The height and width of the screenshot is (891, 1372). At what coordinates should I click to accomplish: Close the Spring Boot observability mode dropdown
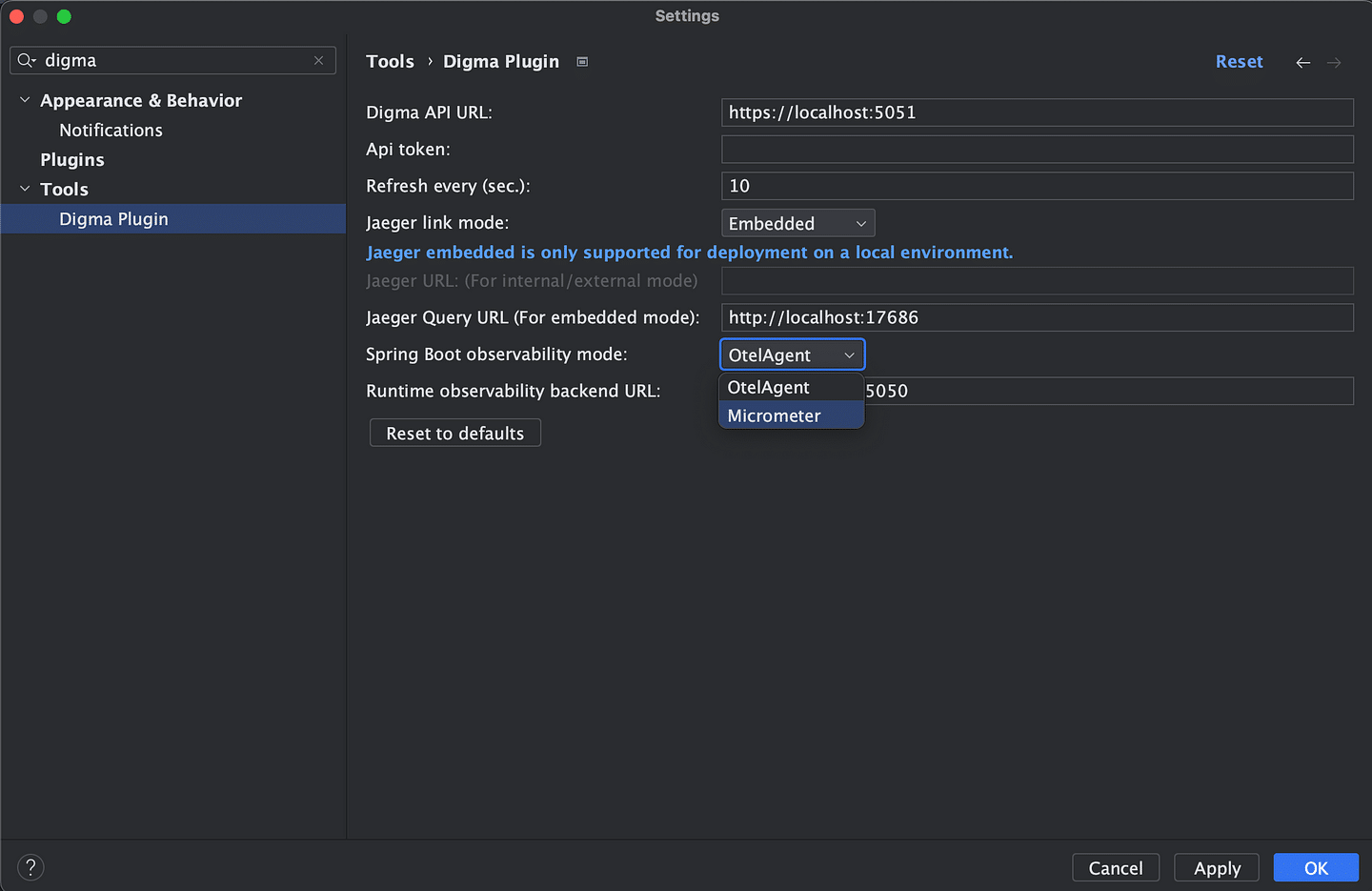tap(792, 355)
